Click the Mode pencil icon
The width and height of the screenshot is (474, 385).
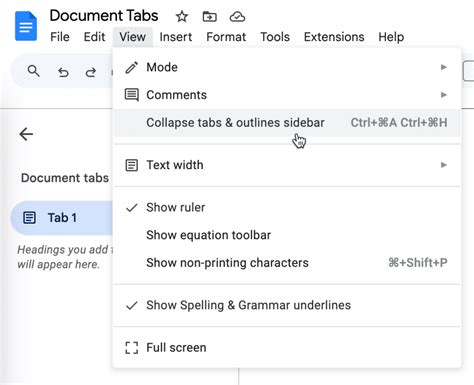click(x=132, y=67)
